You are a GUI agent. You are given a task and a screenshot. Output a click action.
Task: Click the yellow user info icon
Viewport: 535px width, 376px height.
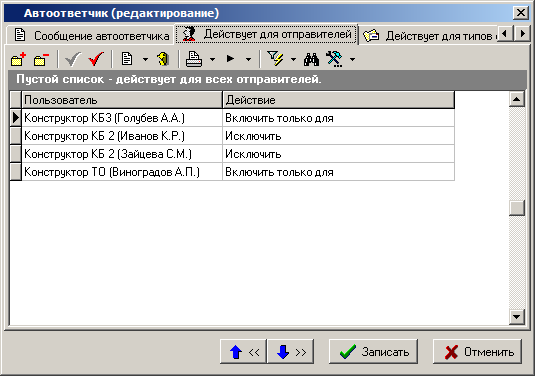pyautogui.click(x=163, y=59)
